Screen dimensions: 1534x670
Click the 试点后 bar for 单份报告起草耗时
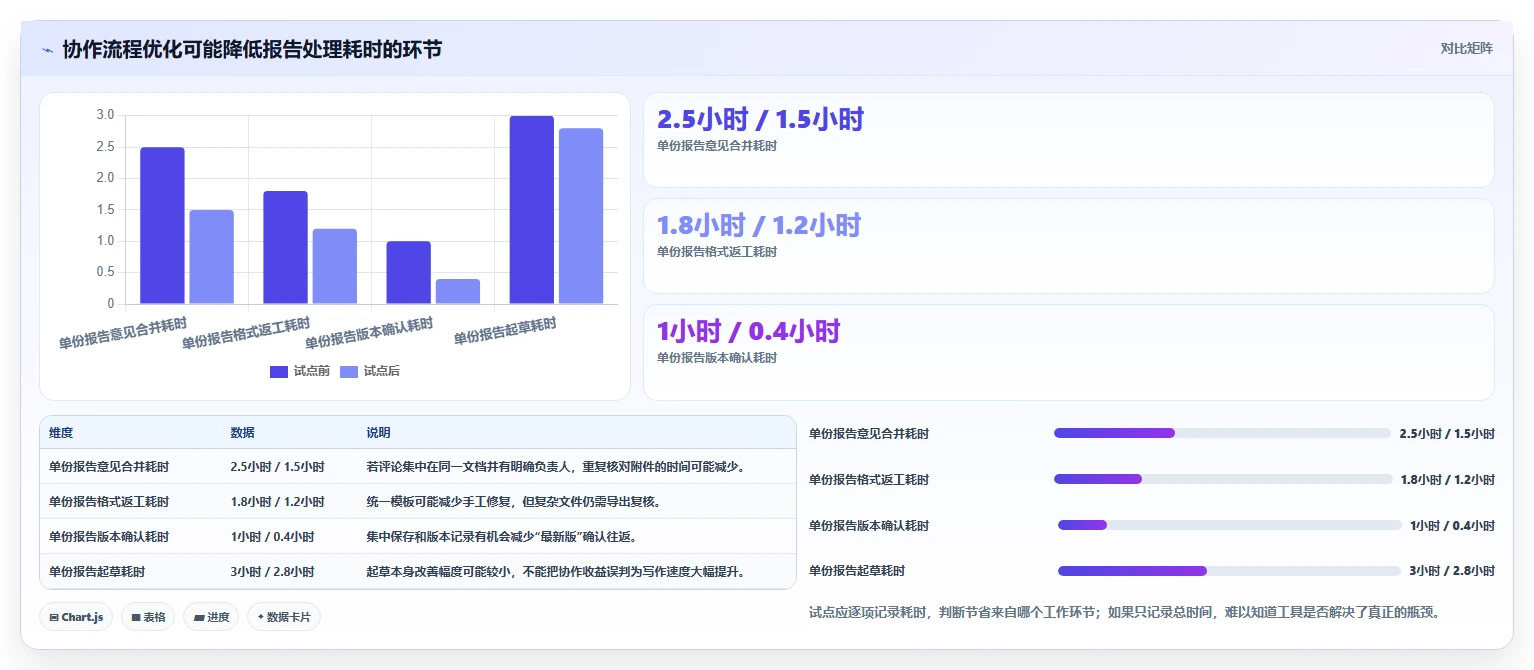pyautogui.click(x=581, y=216)
